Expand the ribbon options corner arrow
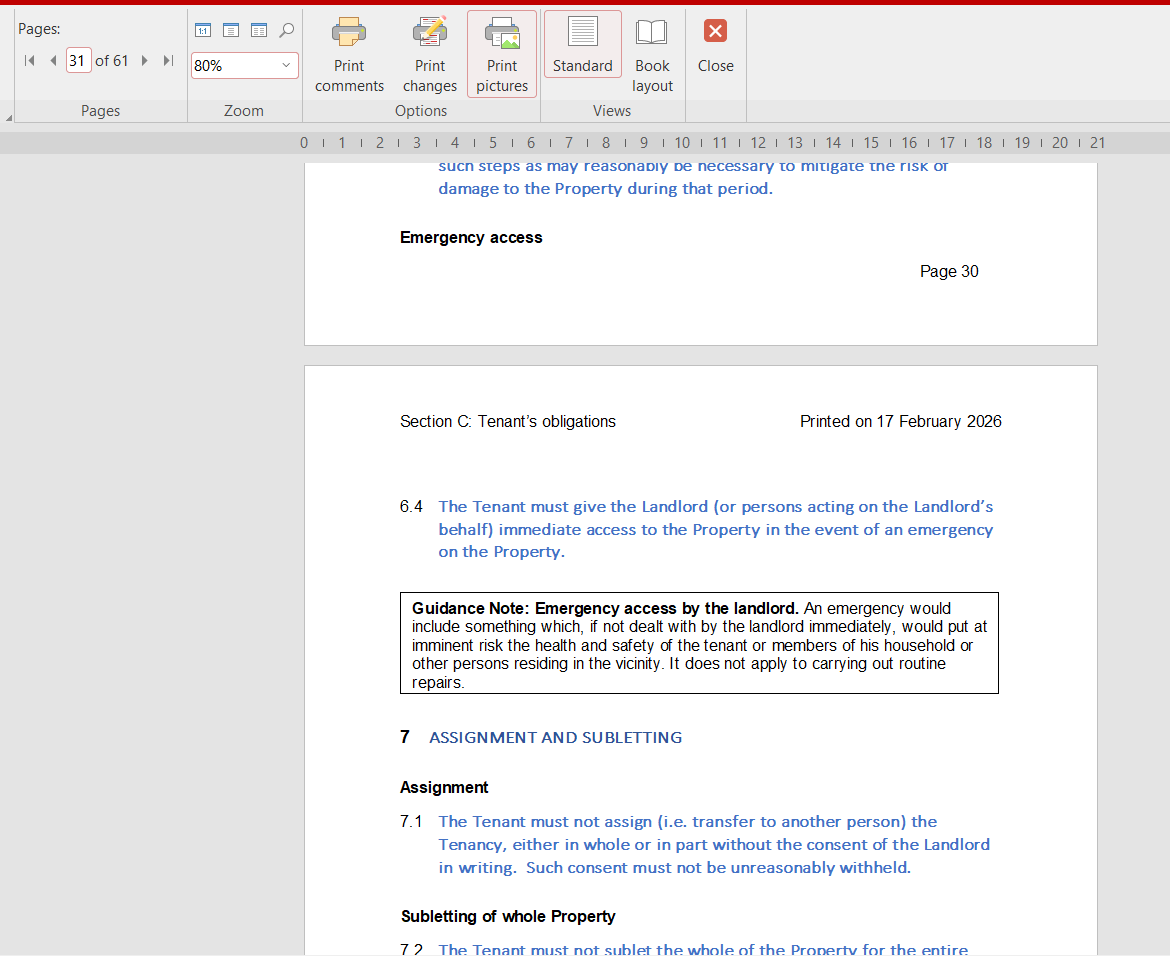Screen dimensions: 1170x956 click(9, 118)
